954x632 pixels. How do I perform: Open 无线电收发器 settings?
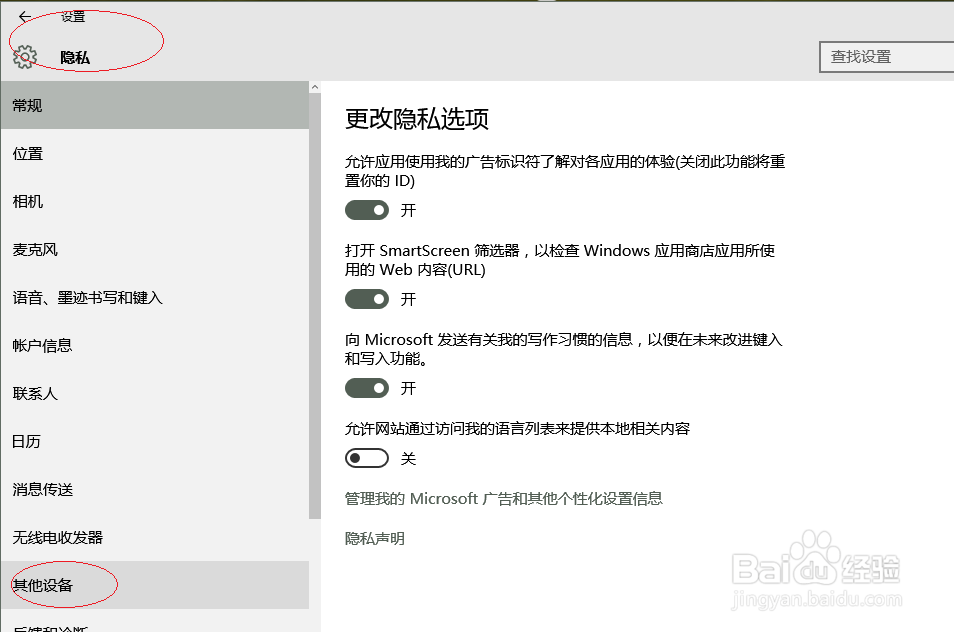tap(155, 538)
